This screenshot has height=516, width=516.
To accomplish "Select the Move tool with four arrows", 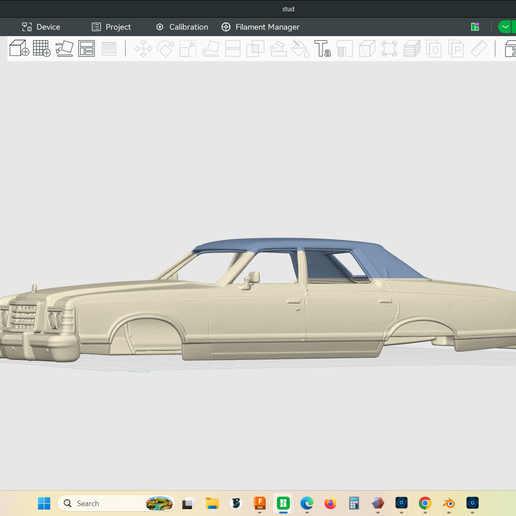I will 143,49.
